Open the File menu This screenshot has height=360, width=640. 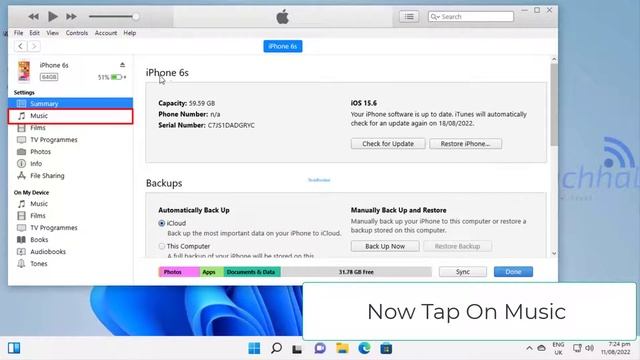click(18, 33)
